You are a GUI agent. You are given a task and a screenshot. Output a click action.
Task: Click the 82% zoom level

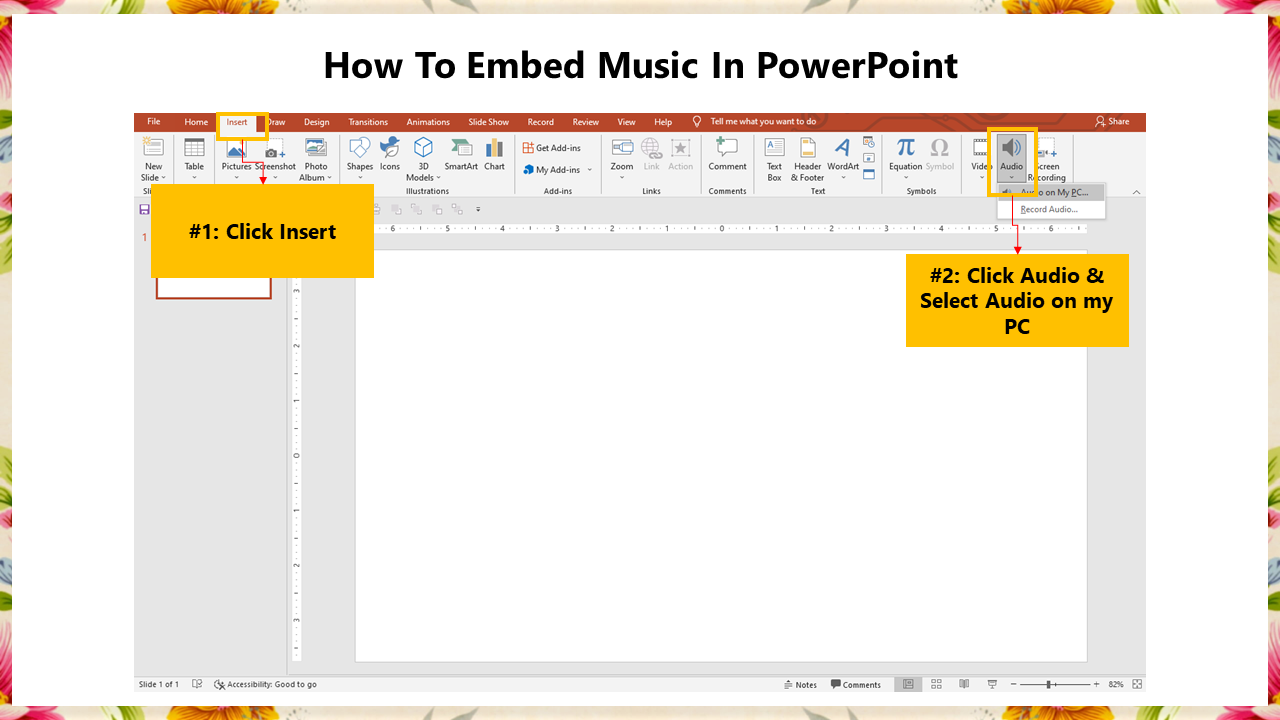[x=1116, y=685]
